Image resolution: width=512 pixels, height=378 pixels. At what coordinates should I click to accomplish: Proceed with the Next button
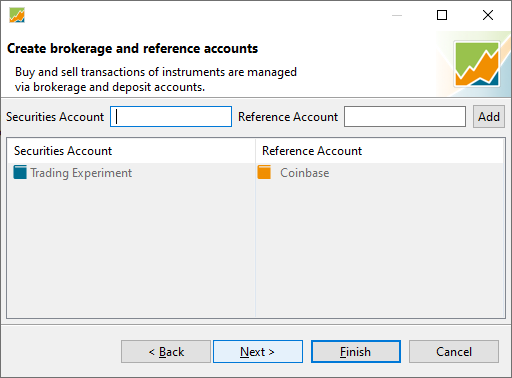(x=258, y=352)
